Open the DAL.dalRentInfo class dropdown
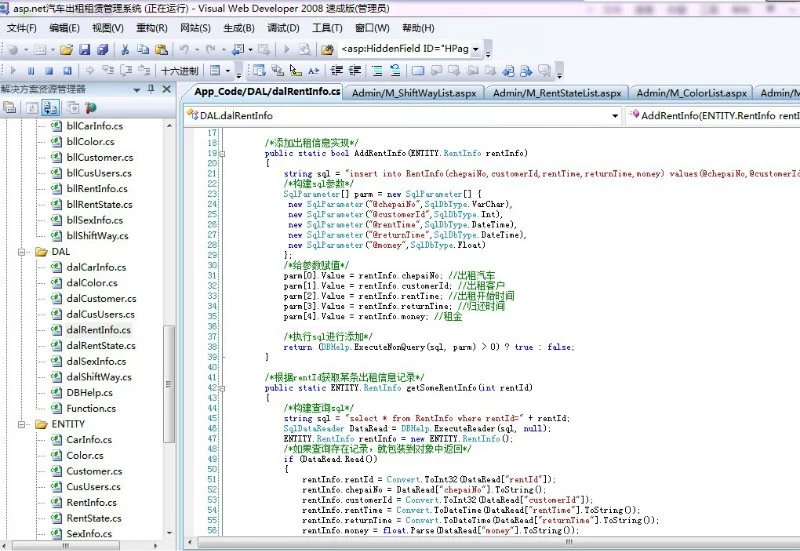 coord(615,116)
